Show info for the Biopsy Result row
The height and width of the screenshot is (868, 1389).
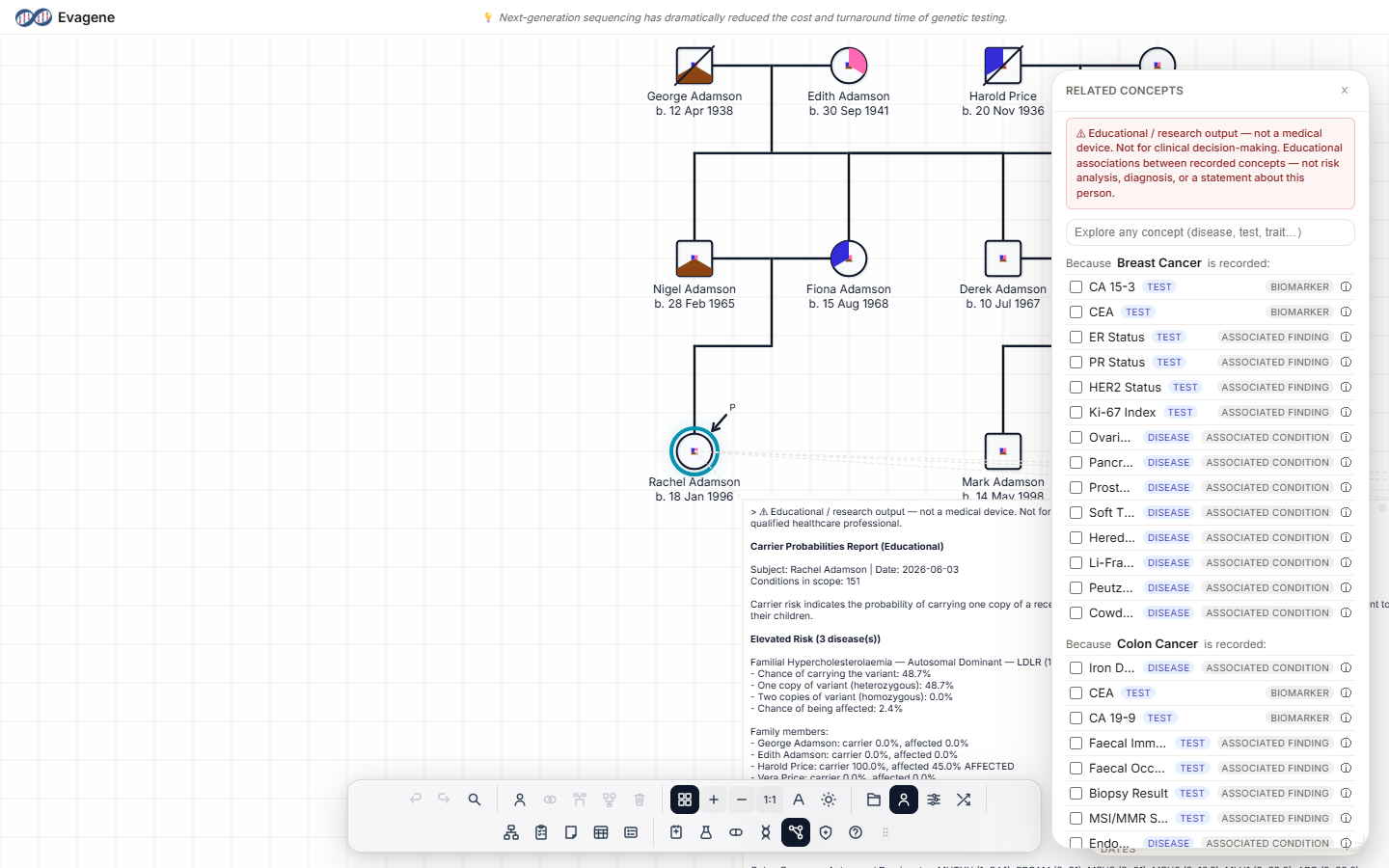coord(1346,793)
